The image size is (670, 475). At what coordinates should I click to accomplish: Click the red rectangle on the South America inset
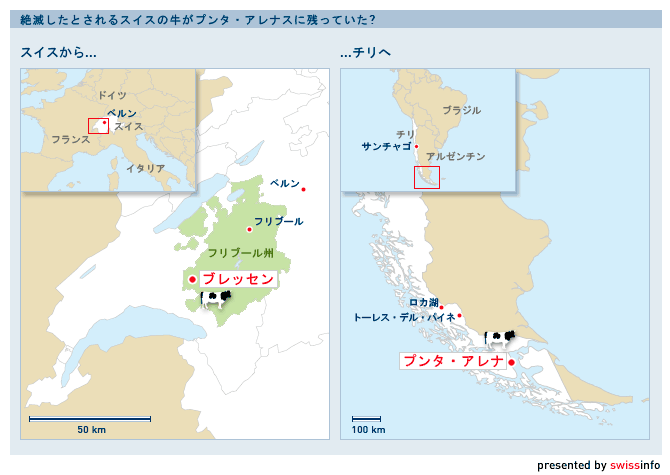click(427, 177)
